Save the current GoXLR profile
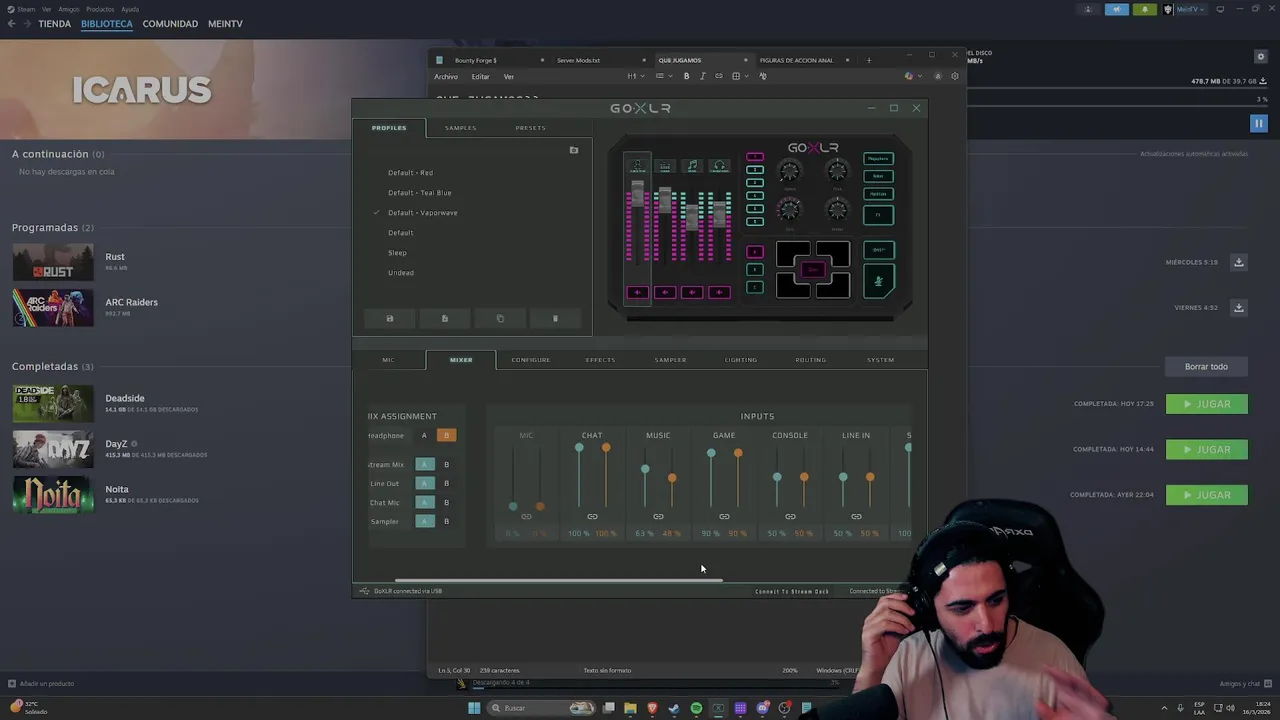The image size is (1280, 720). click(x=390, y=318)
